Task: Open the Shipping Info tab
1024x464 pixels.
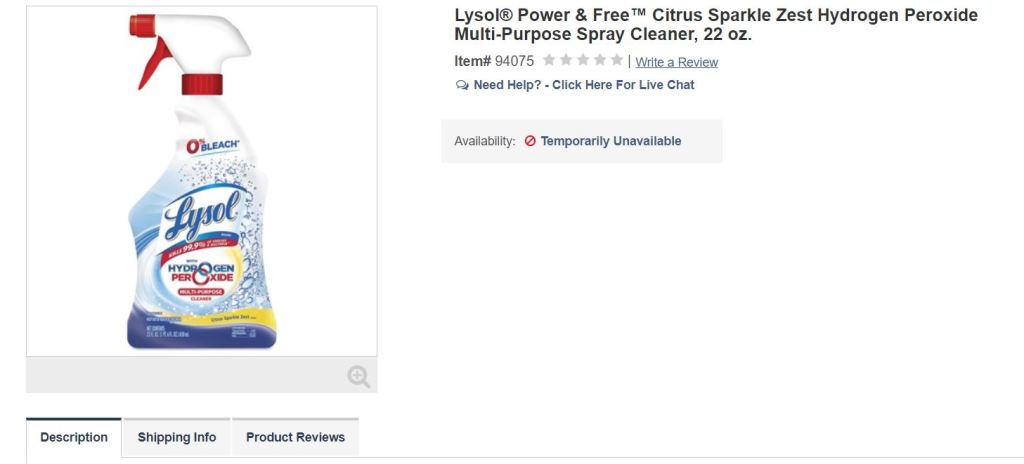Action: [x=177, y=437]
